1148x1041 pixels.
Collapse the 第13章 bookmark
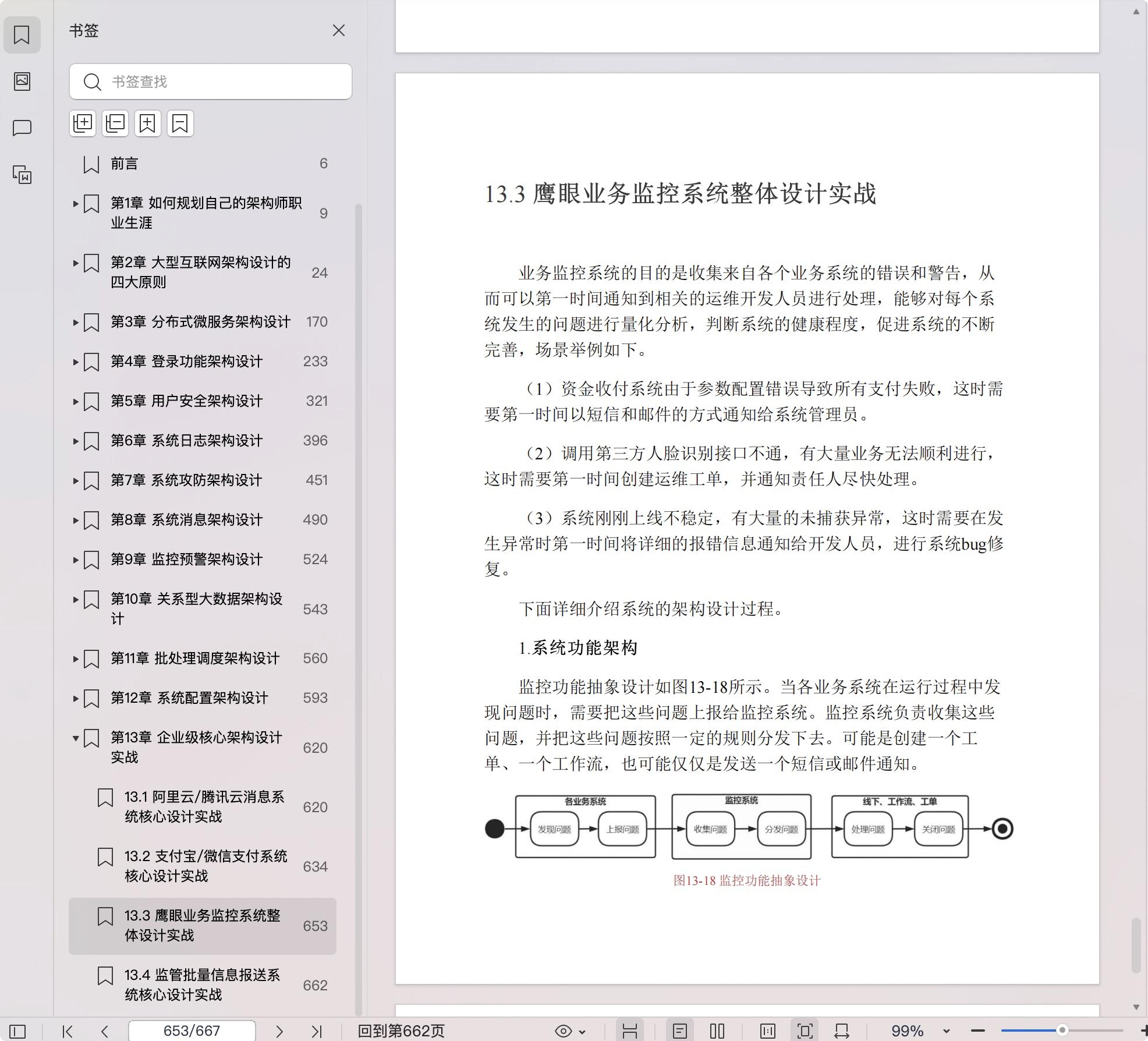(76, 738)
